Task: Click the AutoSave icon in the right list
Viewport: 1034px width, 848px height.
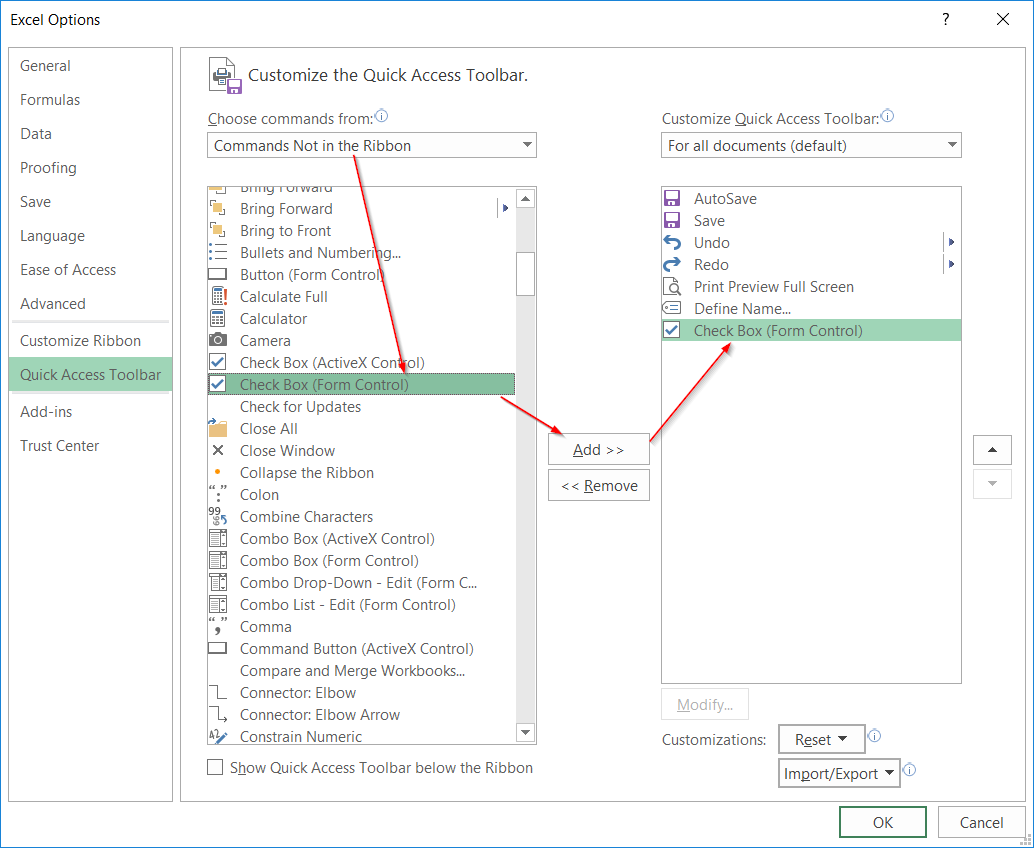Action: 671,198
